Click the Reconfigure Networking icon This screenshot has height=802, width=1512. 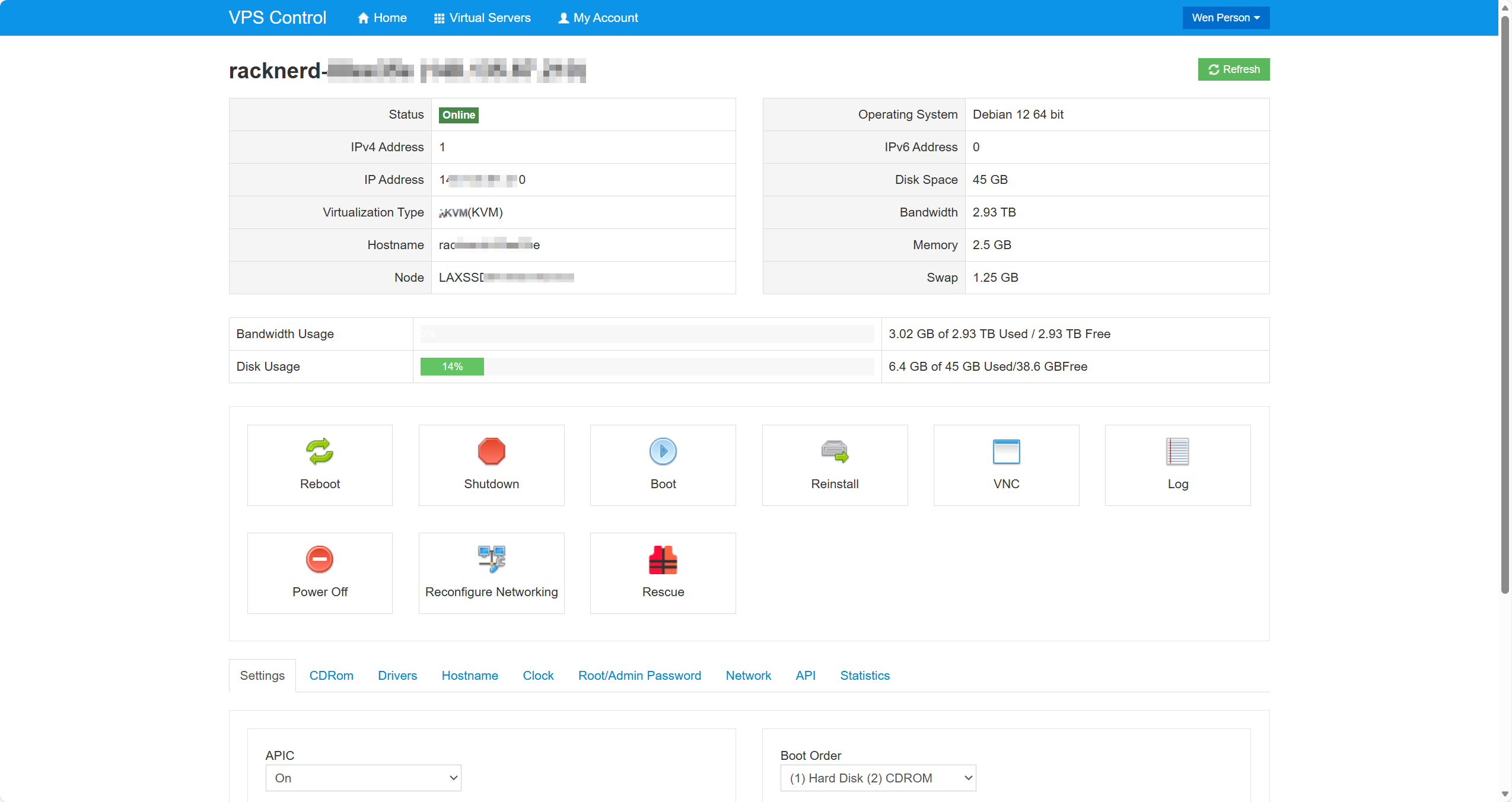point(491,559)
